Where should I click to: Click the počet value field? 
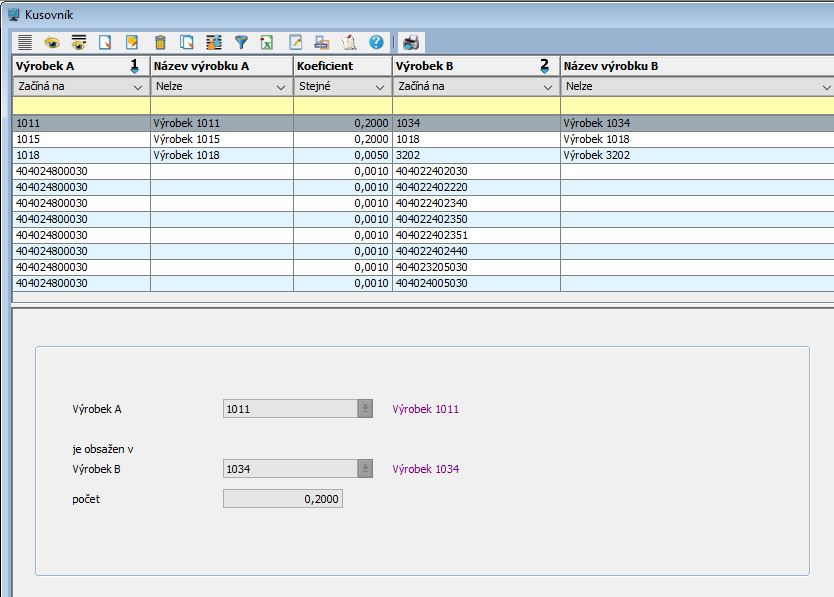pos(282,498)
